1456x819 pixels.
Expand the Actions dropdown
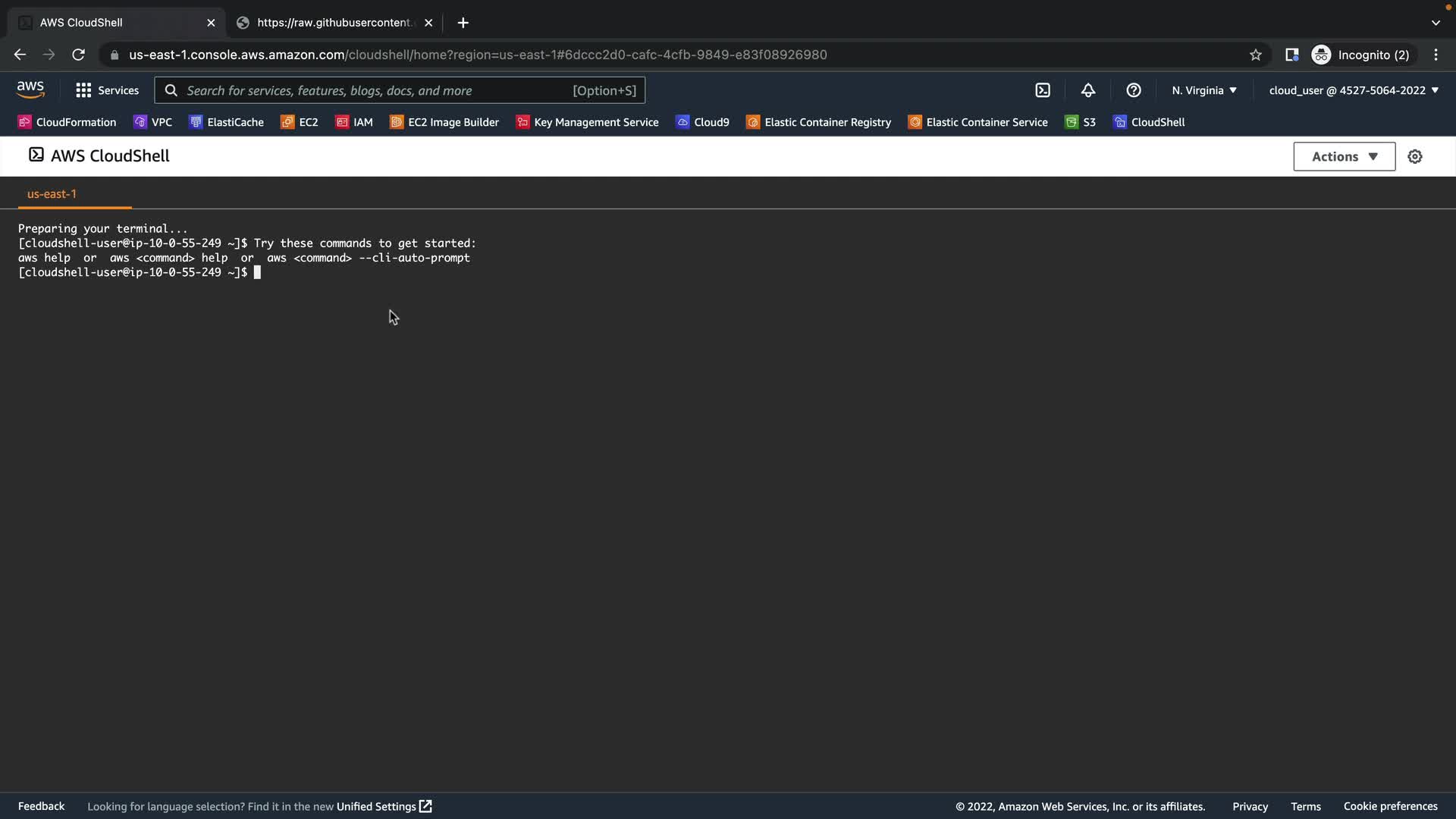tap(1344, 157)
